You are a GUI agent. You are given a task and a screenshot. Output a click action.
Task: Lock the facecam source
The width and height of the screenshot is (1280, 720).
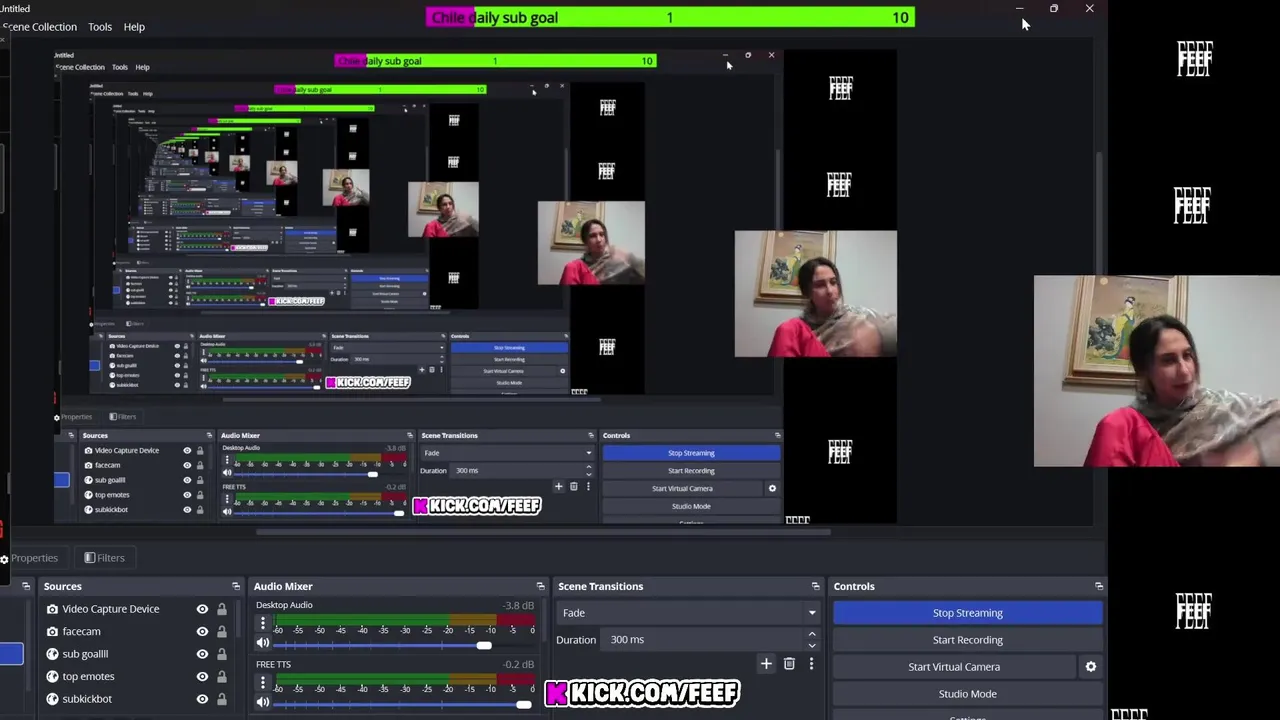click(x=222, y=631)
